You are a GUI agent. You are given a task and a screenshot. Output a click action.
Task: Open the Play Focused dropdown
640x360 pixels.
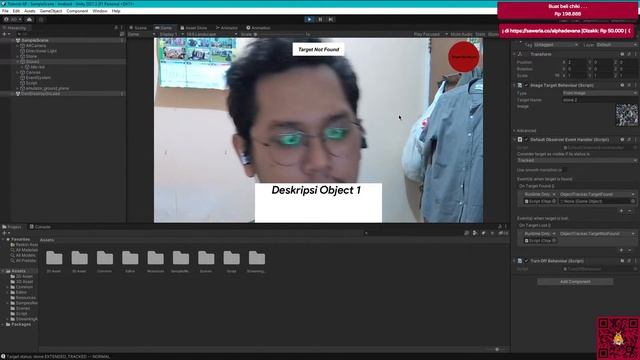click(x=430, y=34)
